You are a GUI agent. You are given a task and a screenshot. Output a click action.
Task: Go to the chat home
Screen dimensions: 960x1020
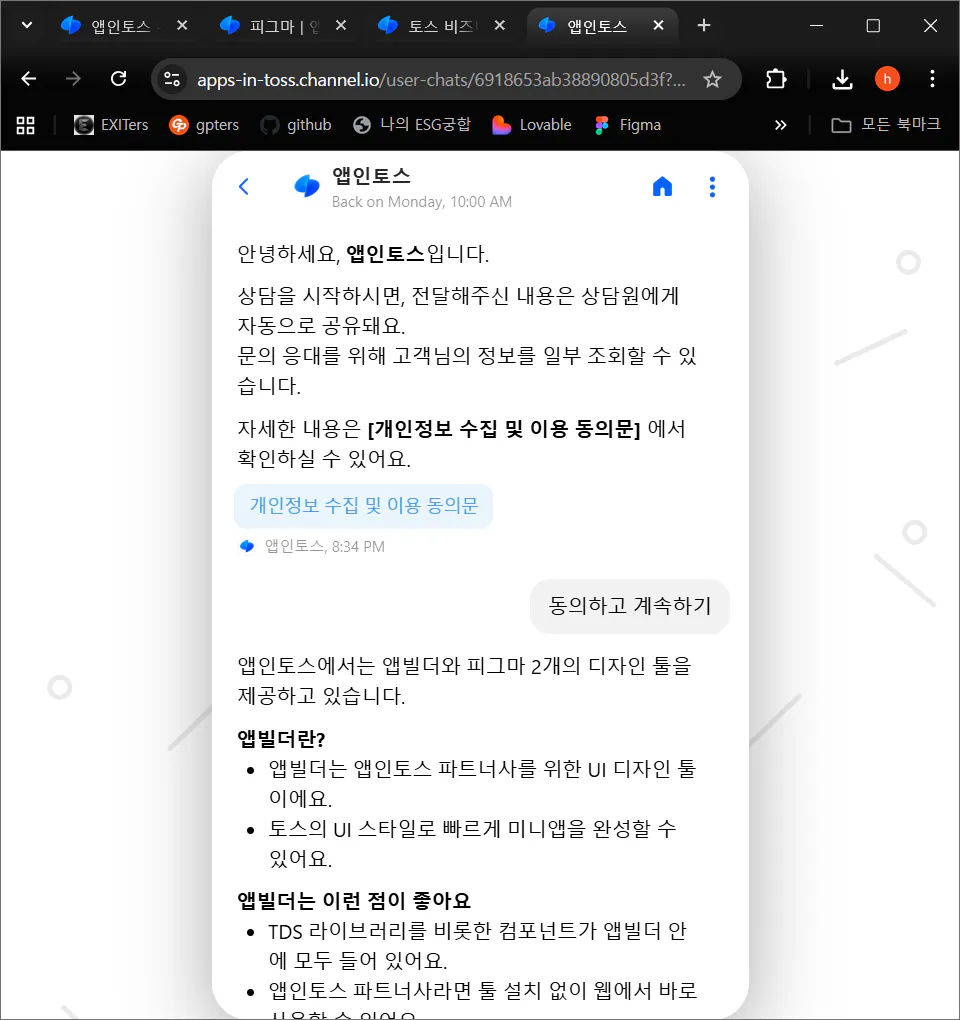662,187
